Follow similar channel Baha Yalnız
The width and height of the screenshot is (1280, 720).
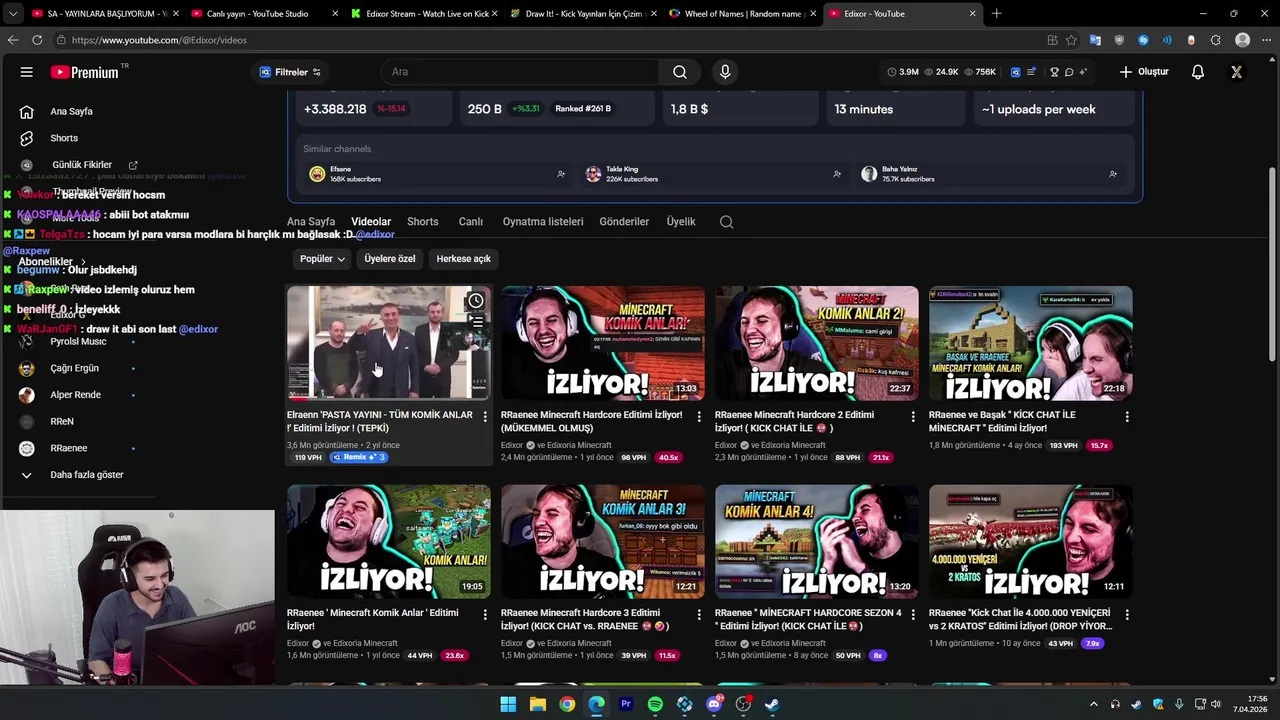coord(1113,174)
